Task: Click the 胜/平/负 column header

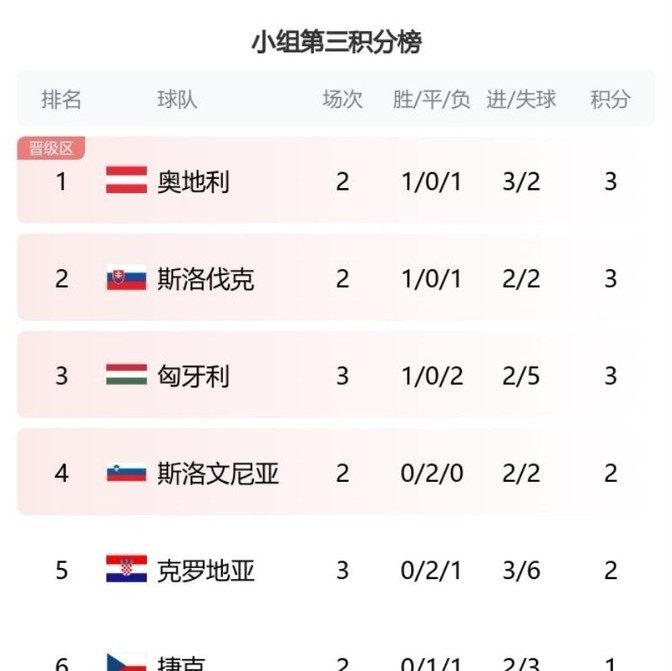Action: click(x=431, y=99)
